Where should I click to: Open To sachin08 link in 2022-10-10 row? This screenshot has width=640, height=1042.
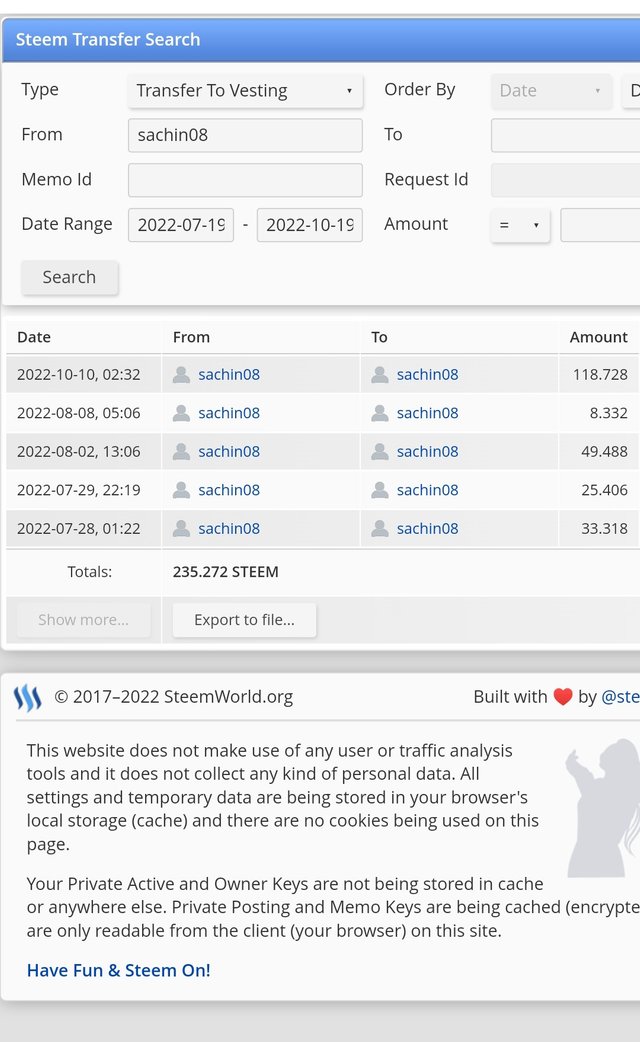click(427, 375)
